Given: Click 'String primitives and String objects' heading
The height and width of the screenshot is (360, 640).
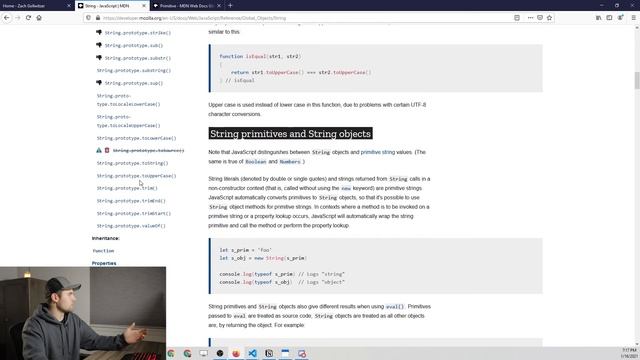Looking at the screenshot, I should pos(290,133).
